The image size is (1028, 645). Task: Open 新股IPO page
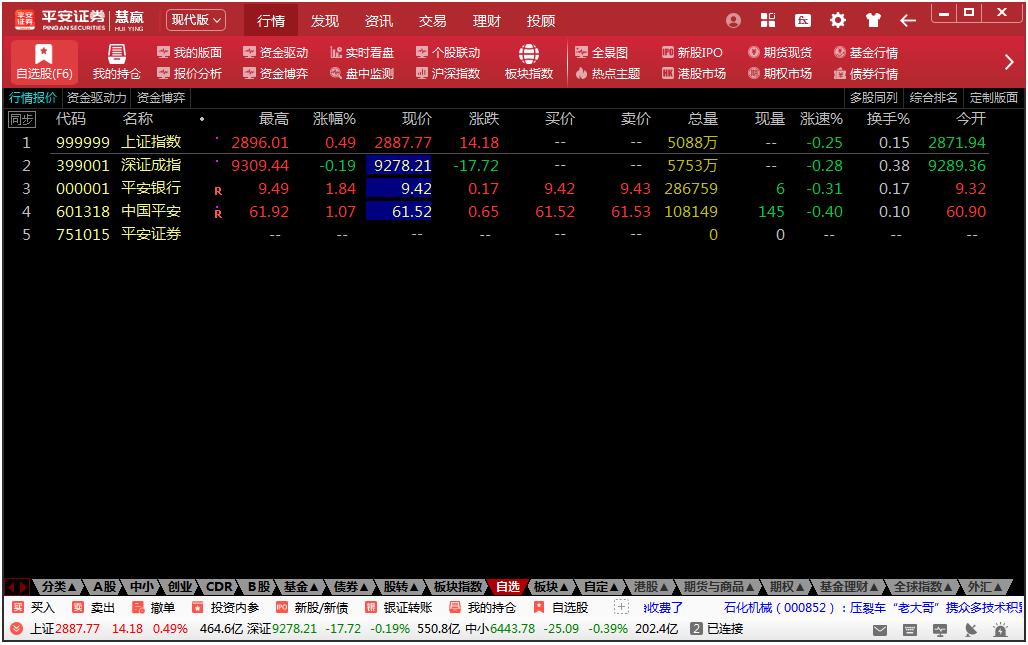[692, 52]
